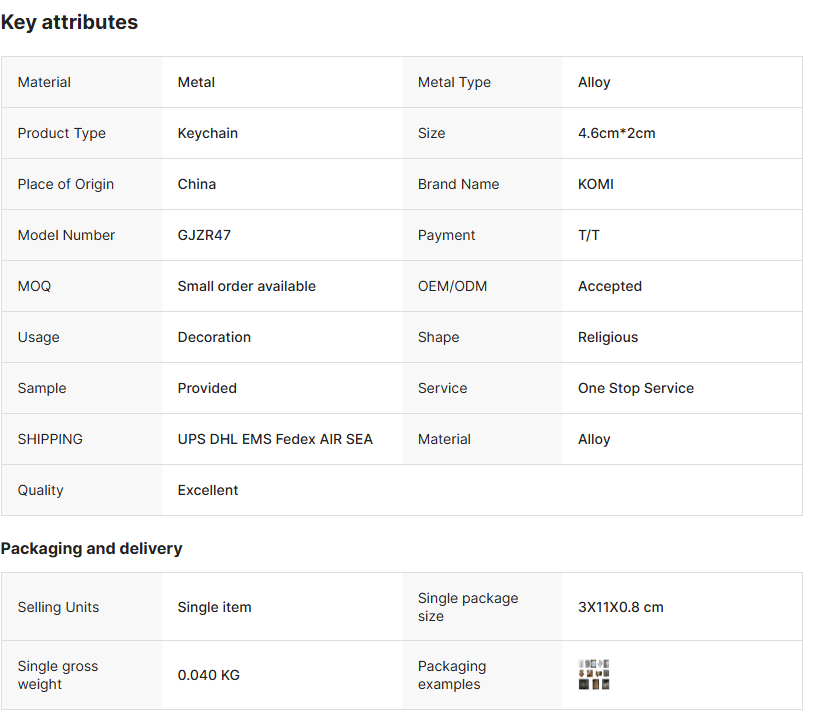Select the Excellent quality value
This screenshot has height=720, width=814.
click(208, 490)
